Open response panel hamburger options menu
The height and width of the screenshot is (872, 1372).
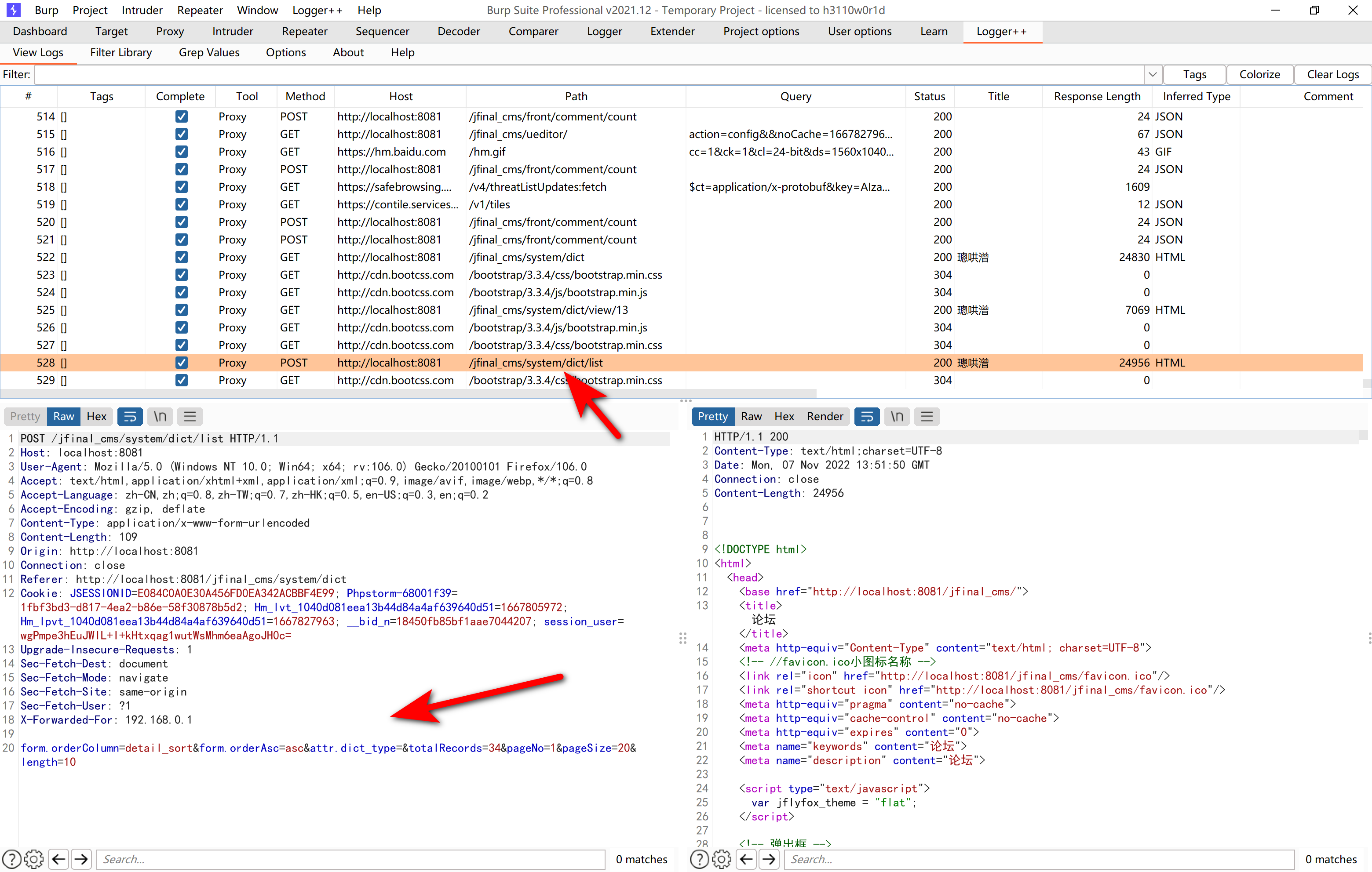[x=927, y=416]
